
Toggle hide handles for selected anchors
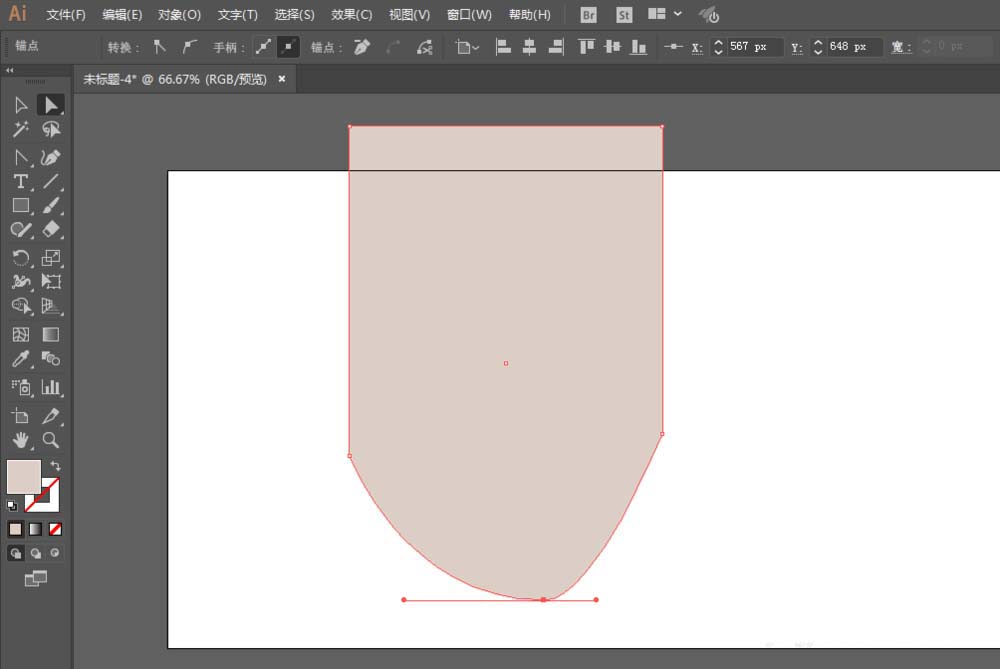tap(288, 47)
